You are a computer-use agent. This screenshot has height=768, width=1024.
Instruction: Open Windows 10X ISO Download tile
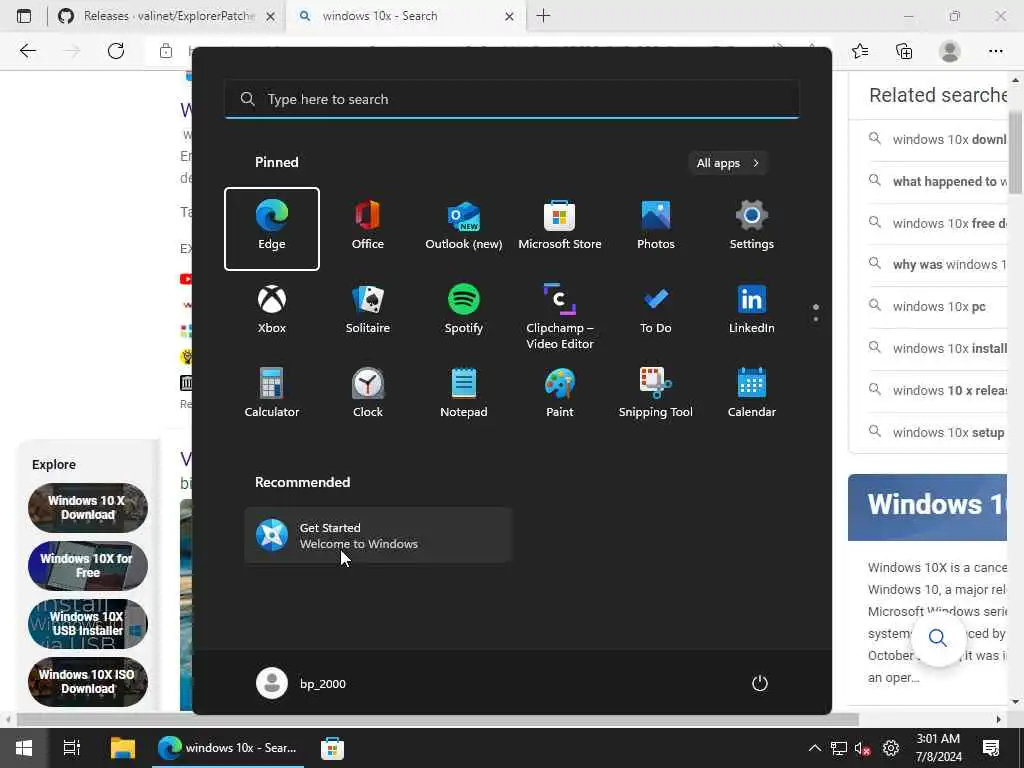pyautogui.click(x=88, y=682)
